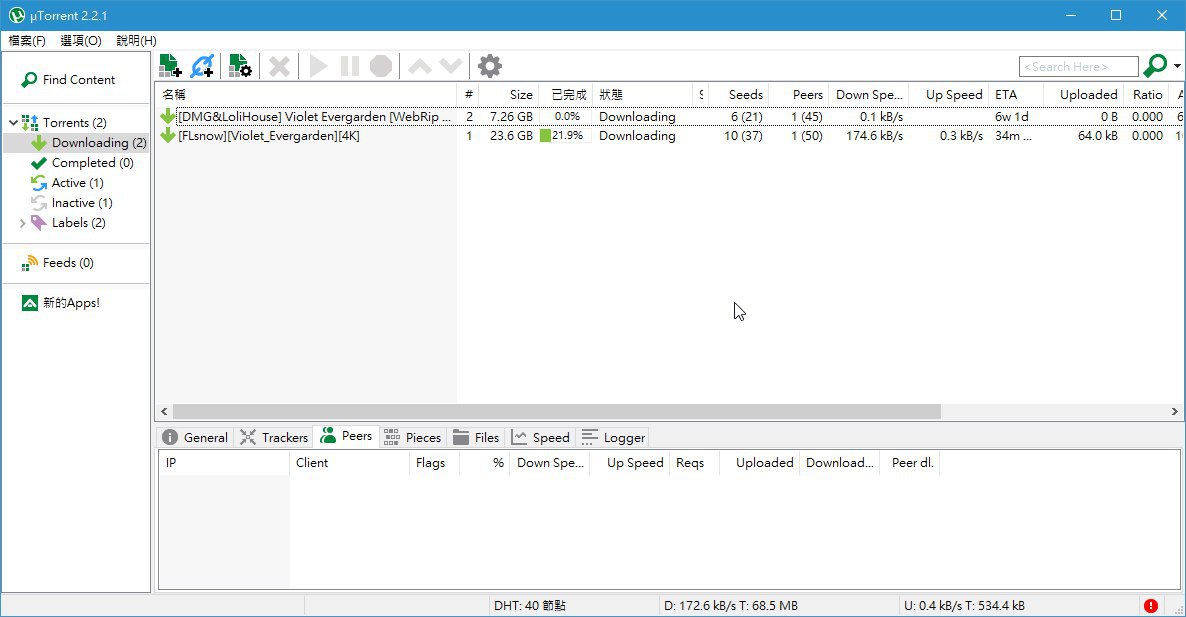This screenshot has width=1186, height=617.
Task: Open the Files tab
Action: [x=476, y=438]
